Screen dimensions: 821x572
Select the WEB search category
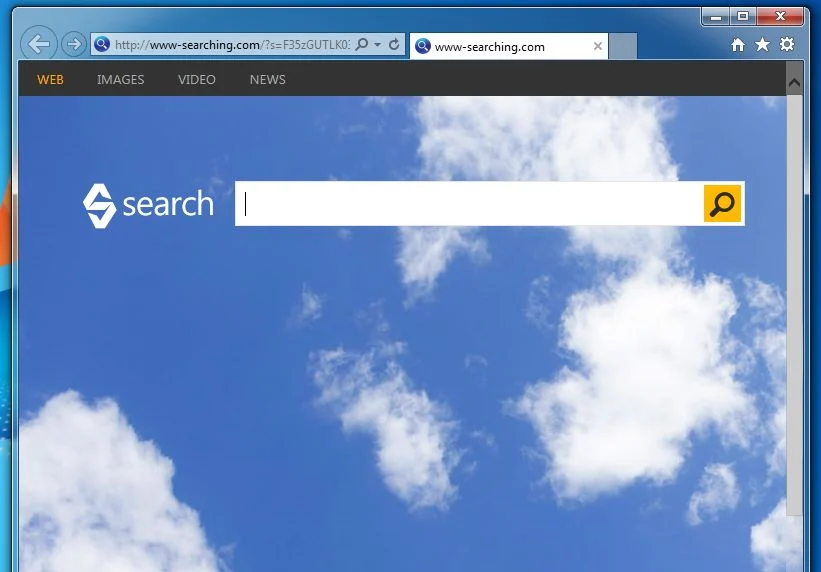50,80
